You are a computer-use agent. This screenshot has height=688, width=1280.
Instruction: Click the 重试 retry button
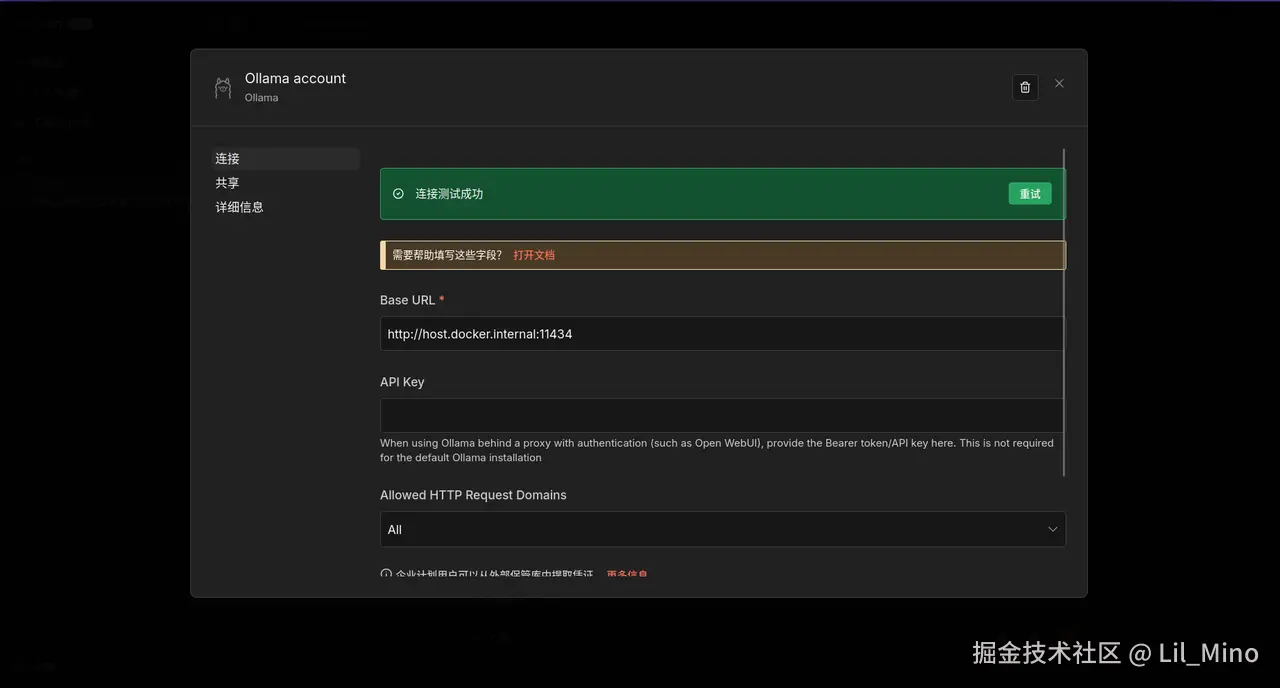click(x=1030, y=194)
